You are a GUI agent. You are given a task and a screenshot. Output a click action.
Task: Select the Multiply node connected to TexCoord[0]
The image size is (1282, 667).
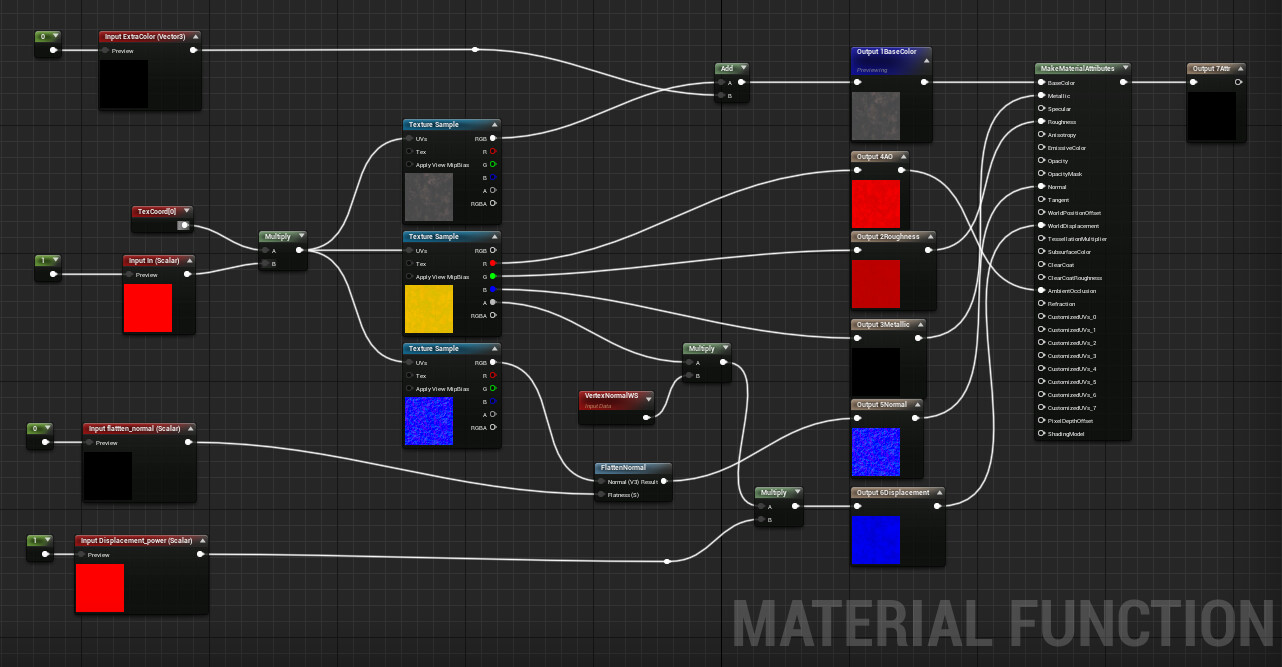click(x=283, y=250)
